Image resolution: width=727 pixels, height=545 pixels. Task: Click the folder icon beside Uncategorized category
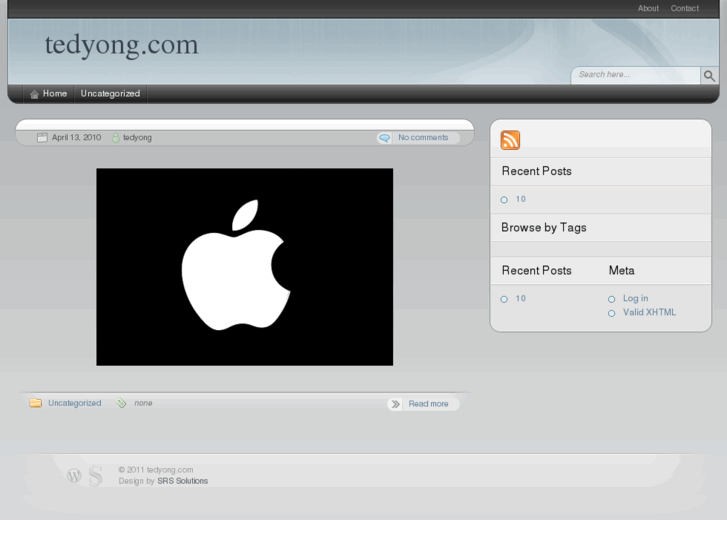[x=36, y=403]
